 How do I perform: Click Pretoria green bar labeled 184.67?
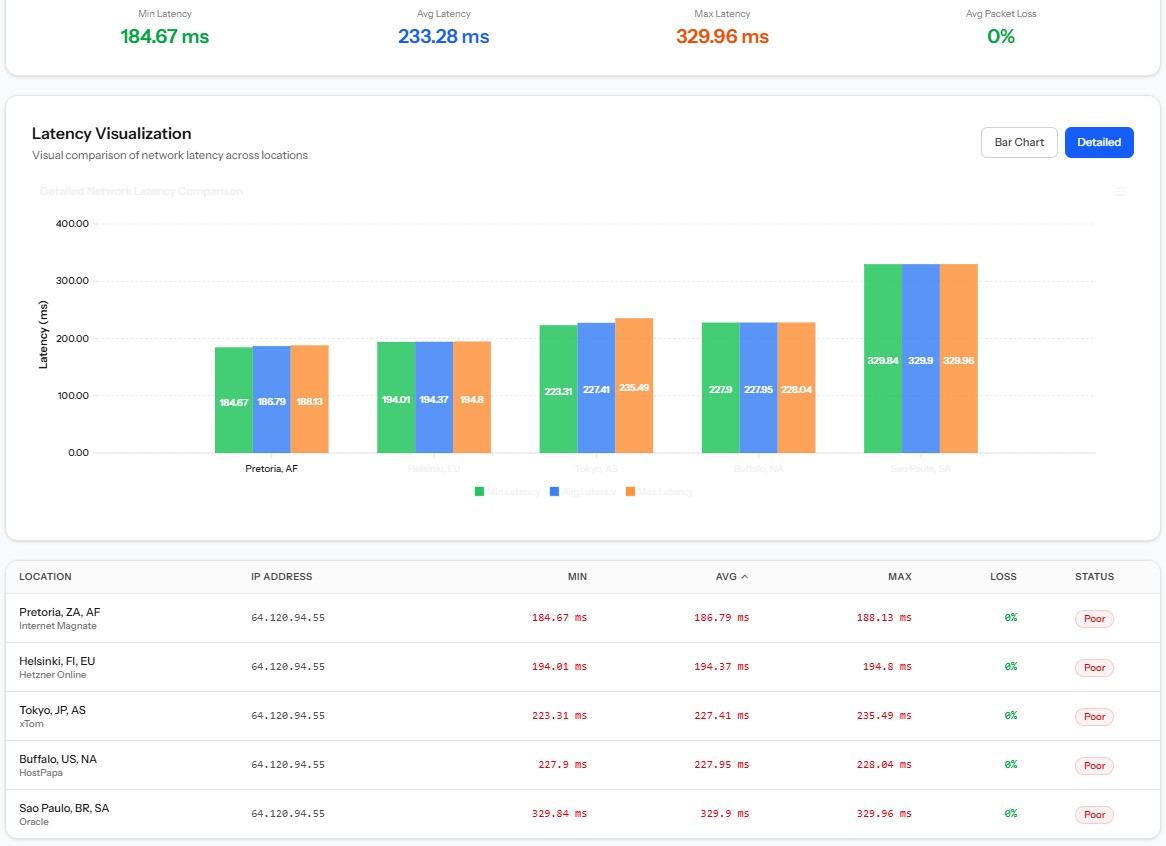[233, 400]
